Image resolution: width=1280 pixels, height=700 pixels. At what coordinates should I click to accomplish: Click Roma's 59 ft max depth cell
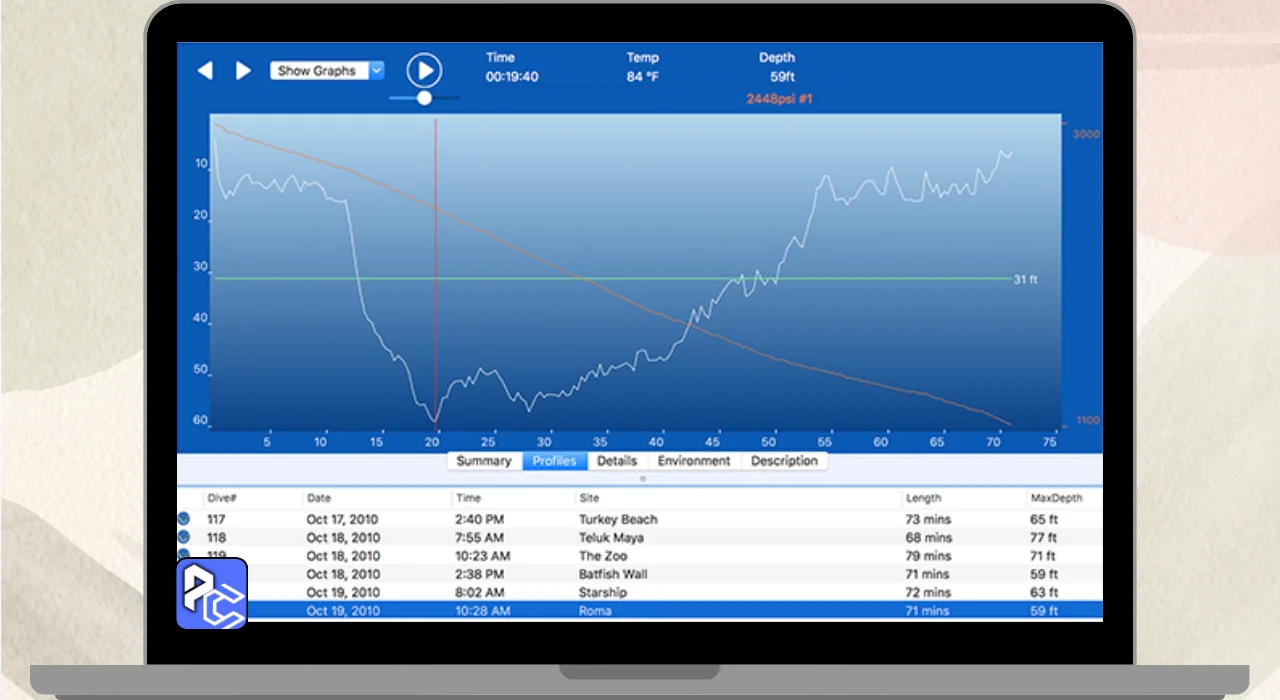(1044, 611)
